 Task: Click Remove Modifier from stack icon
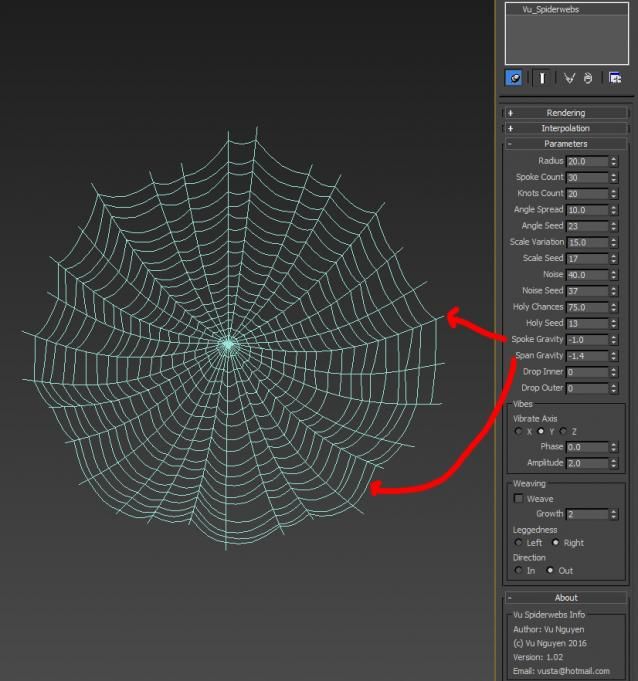click(x=588, y=78)
